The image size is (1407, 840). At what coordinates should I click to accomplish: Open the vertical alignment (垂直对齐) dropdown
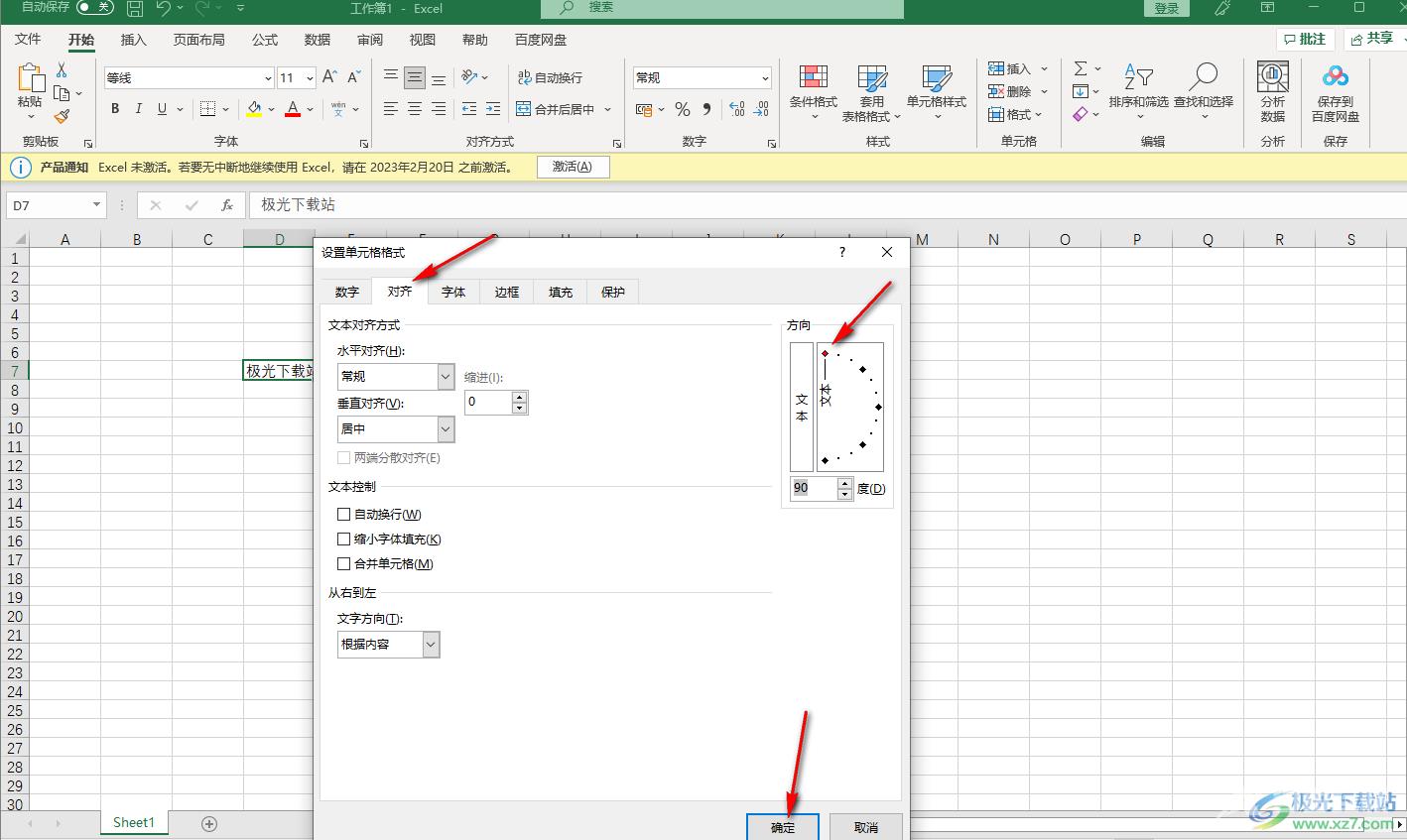click(x=446, y=428)
